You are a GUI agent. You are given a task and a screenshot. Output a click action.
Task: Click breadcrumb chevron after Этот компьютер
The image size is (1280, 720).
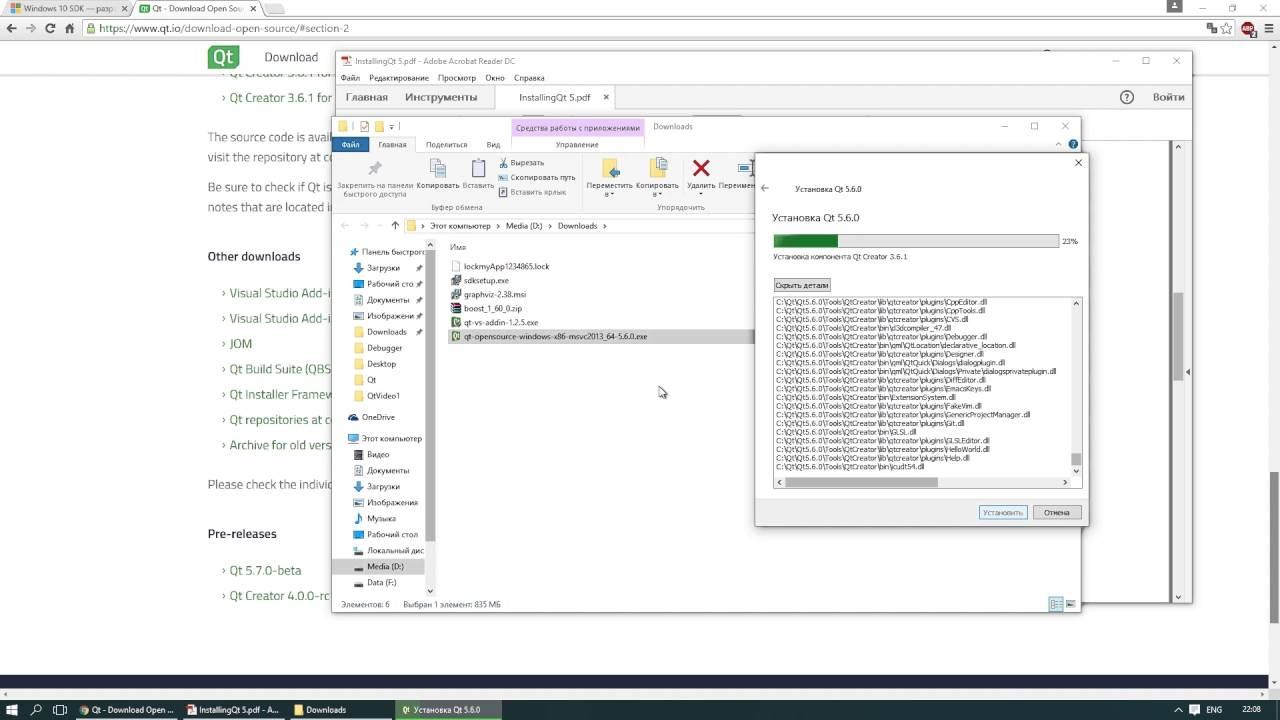coord(498,226)
